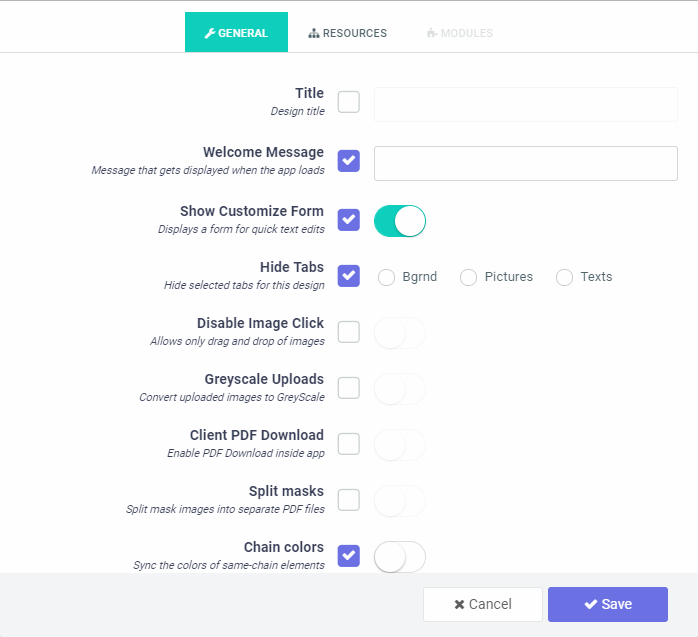Image resolution: width=698 pixels, height=637 pixels.
Task: Click the Client PDF Download label
Action: (257, 435)
